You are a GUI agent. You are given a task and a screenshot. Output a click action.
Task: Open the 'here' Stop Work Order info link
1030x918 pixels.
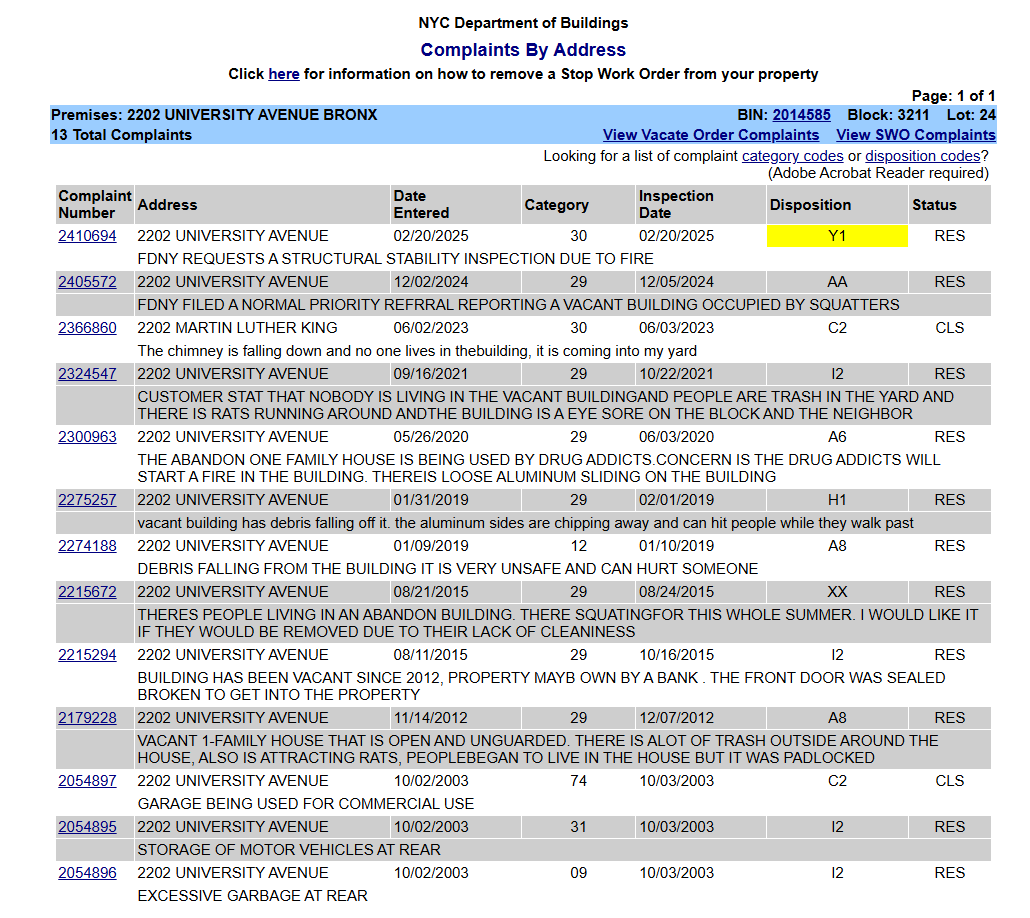[x=284, y=74]
